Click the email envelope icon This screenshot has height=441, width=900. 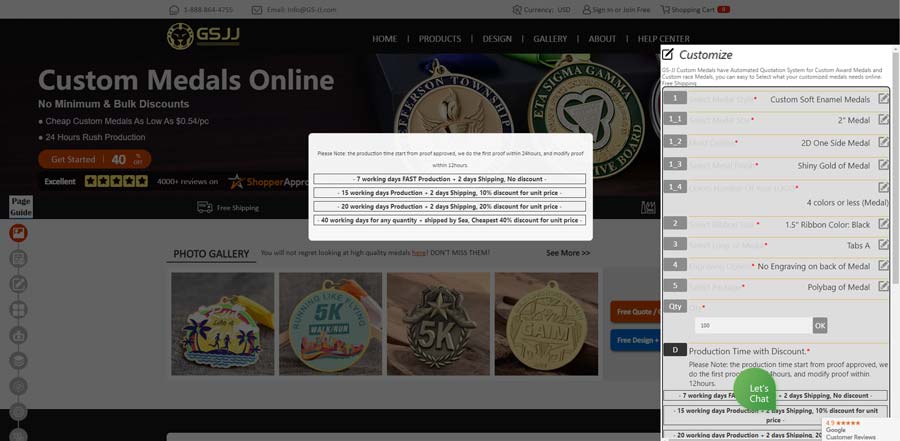[257, 10]
